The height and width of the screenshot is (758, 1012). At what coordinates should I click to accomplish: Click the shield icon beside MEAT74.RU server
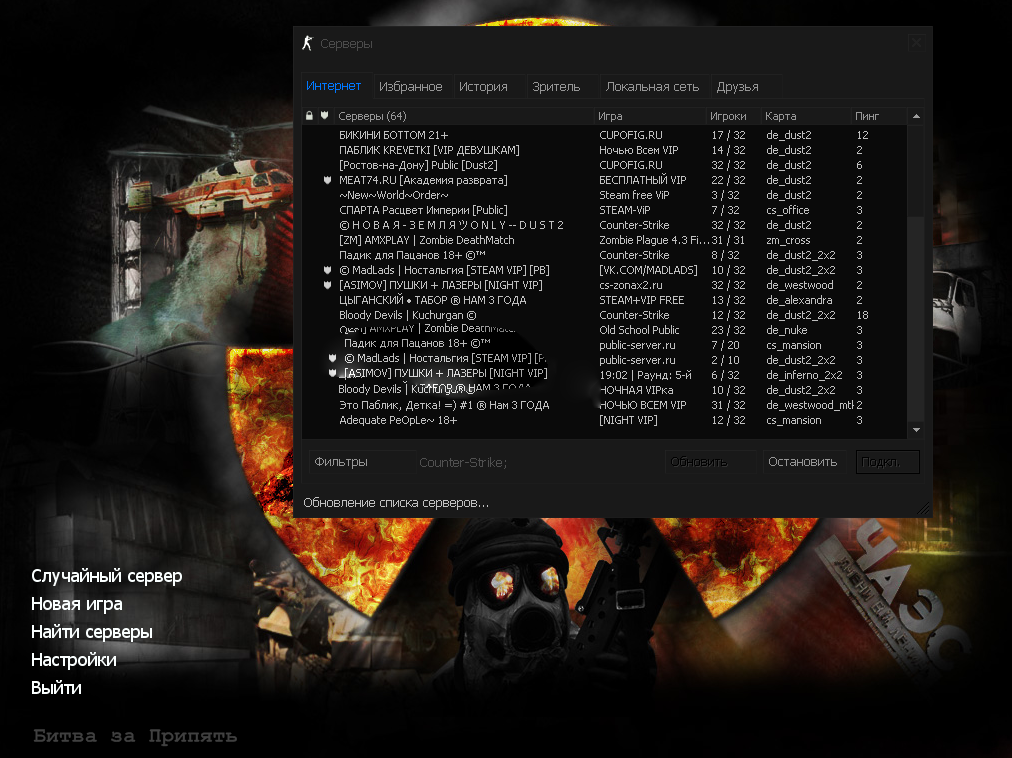click(327, 180)
